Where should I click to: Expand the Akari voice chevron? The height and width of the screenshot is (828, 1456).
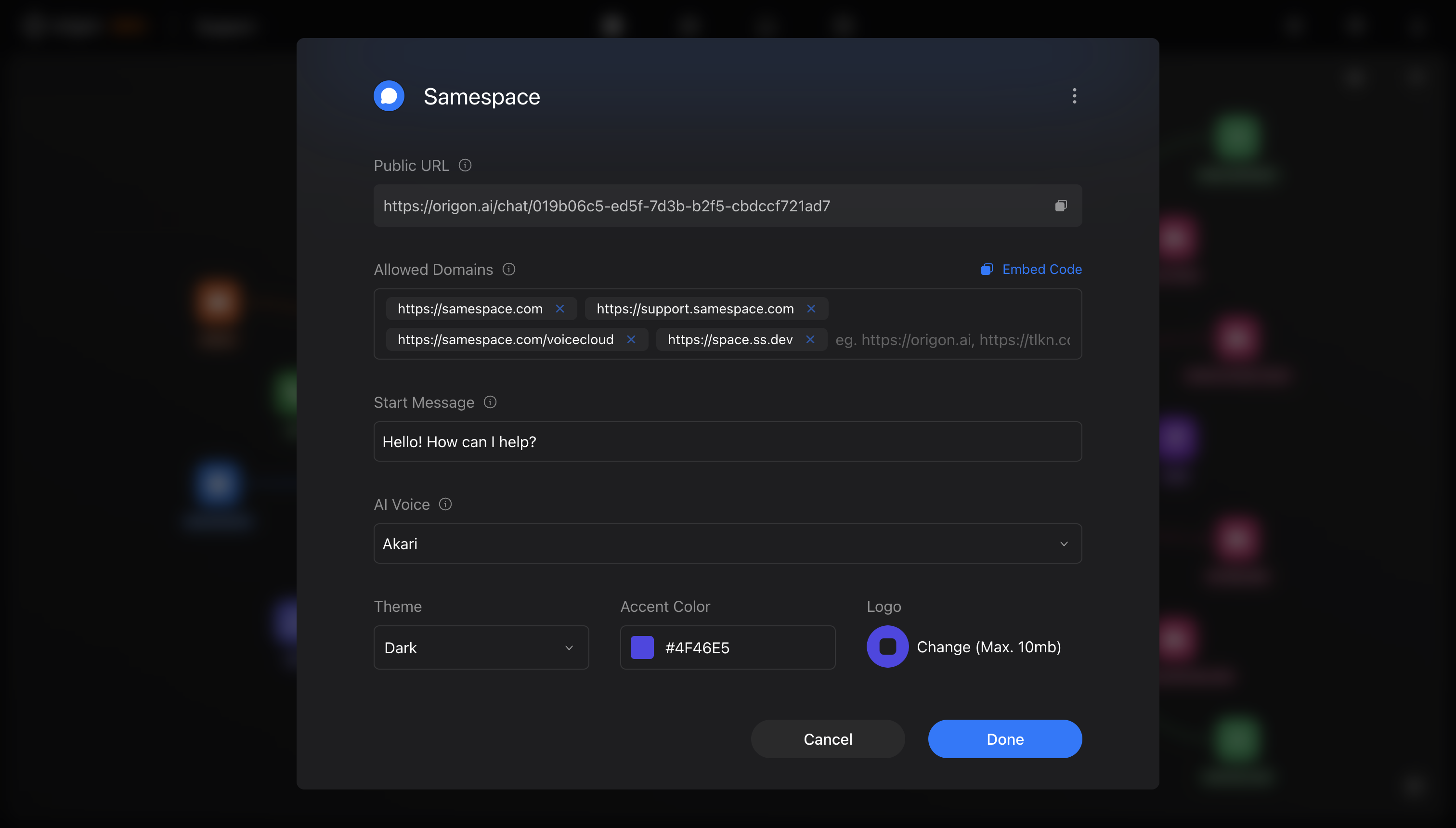click(1064, 543)
